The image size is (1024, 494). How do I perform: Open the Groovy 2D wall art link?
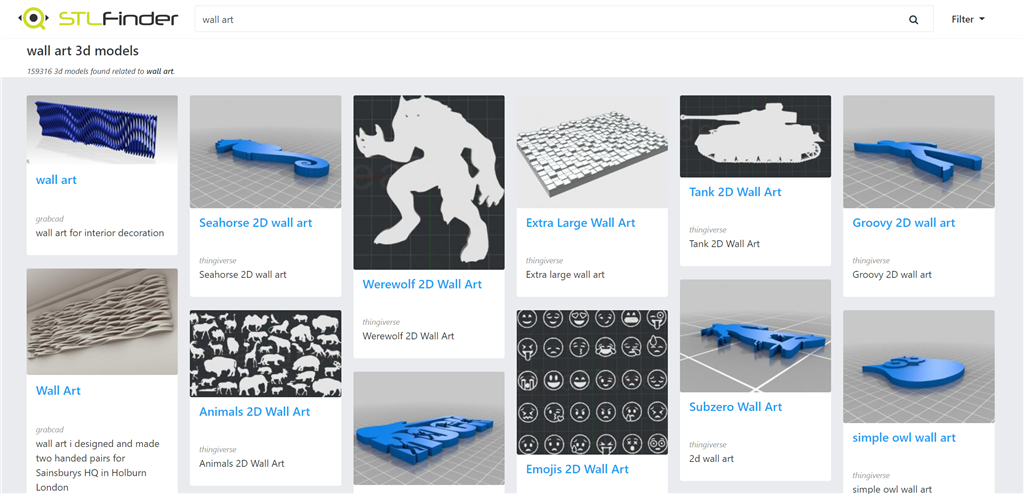pos(903,223)
